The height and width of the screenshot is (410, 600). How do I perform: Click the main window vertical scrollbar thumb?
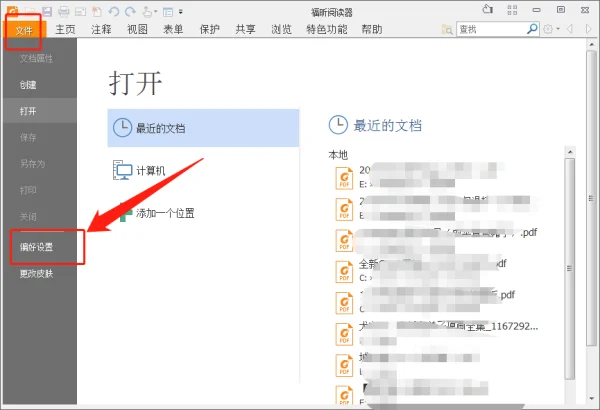click(591, 198)
